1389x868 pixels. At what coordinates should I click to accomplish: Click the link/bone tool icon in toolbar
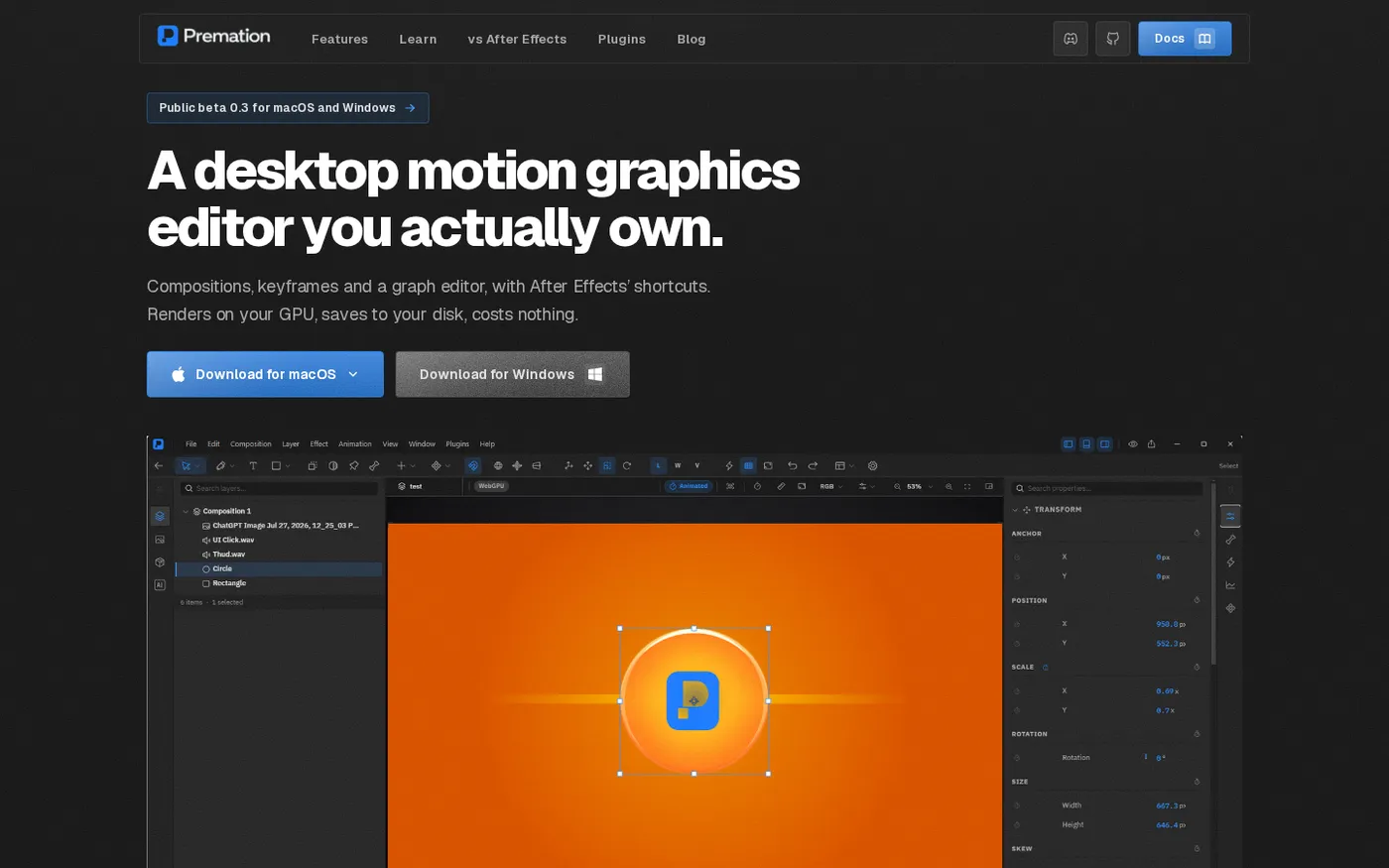(374, 465)
